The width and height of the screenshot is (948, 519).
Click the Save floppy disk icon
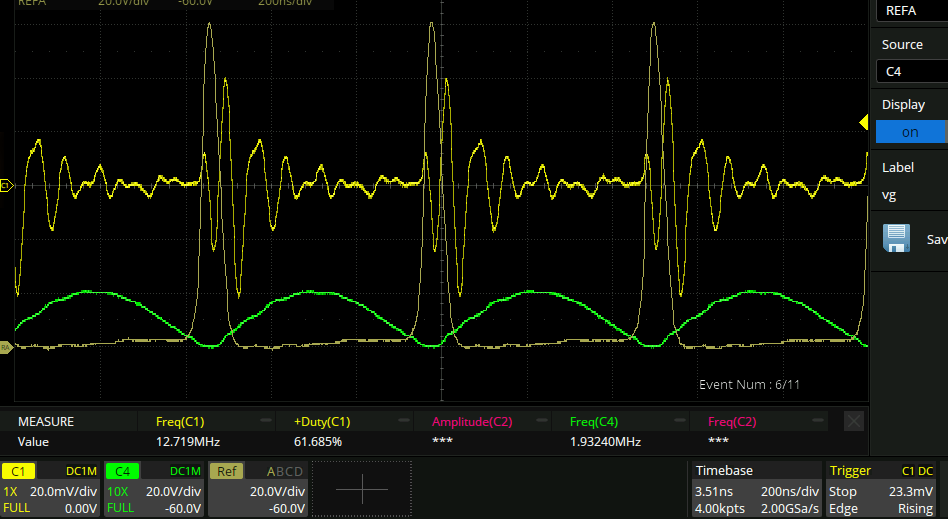895,238
